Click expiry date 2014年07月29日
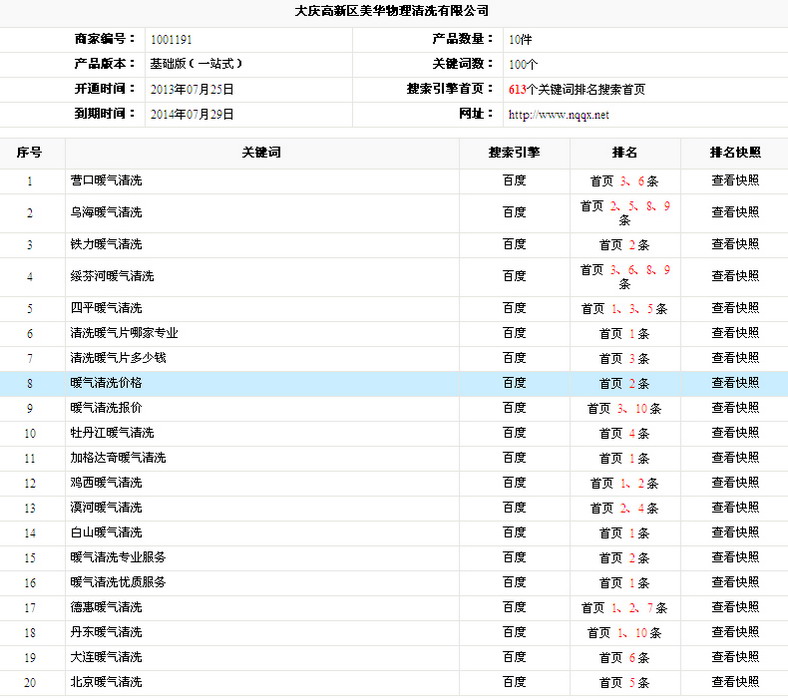 tap(192, 115)
